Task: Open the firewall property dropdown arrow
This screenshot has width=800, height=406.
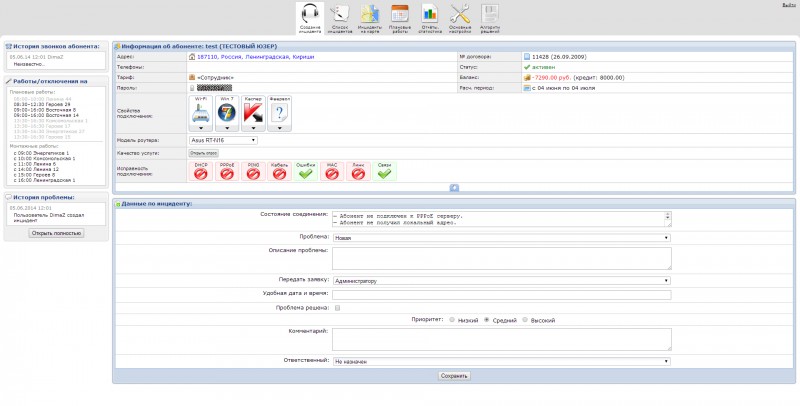Action: point(279,128)
